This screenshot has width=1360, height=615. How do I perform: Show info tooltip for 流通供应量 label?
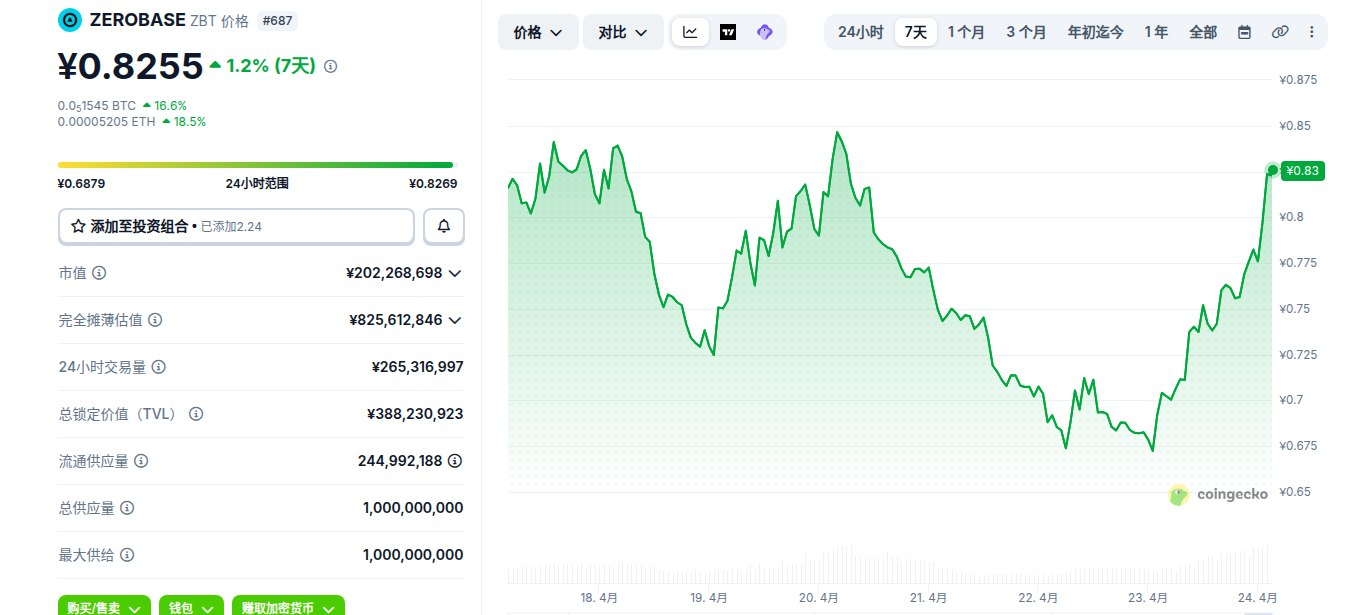141,461
